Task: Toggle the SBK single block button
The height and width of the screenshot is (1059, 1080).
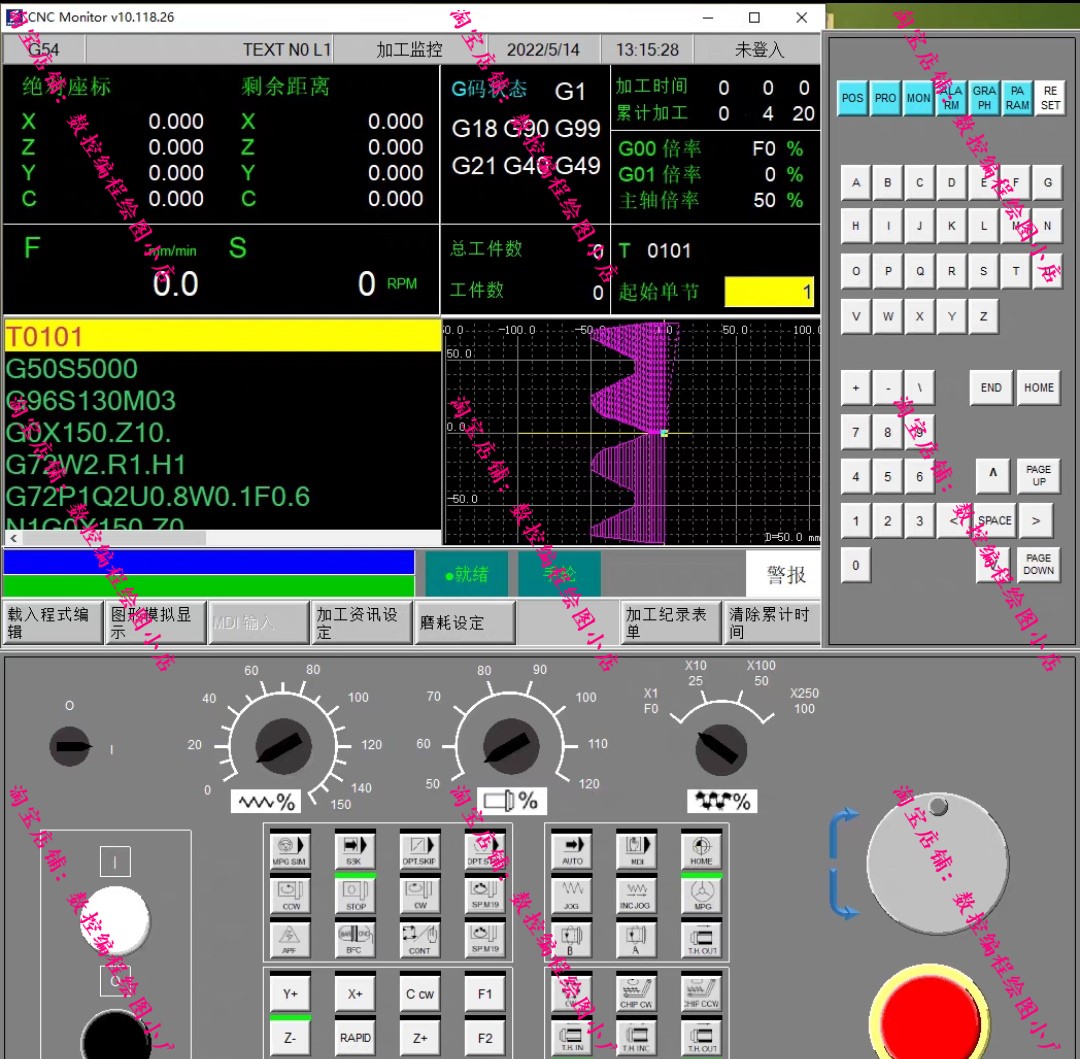Action: tap(355, 851)
